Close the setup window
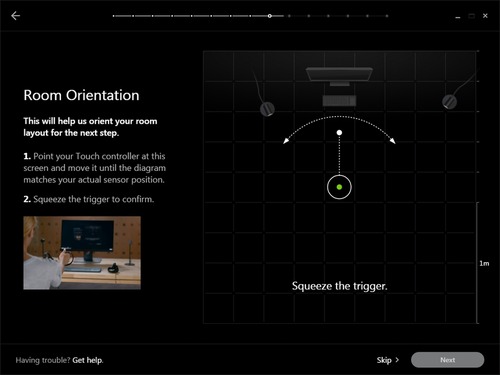This screenshot has height=375, width=500. 485,16
